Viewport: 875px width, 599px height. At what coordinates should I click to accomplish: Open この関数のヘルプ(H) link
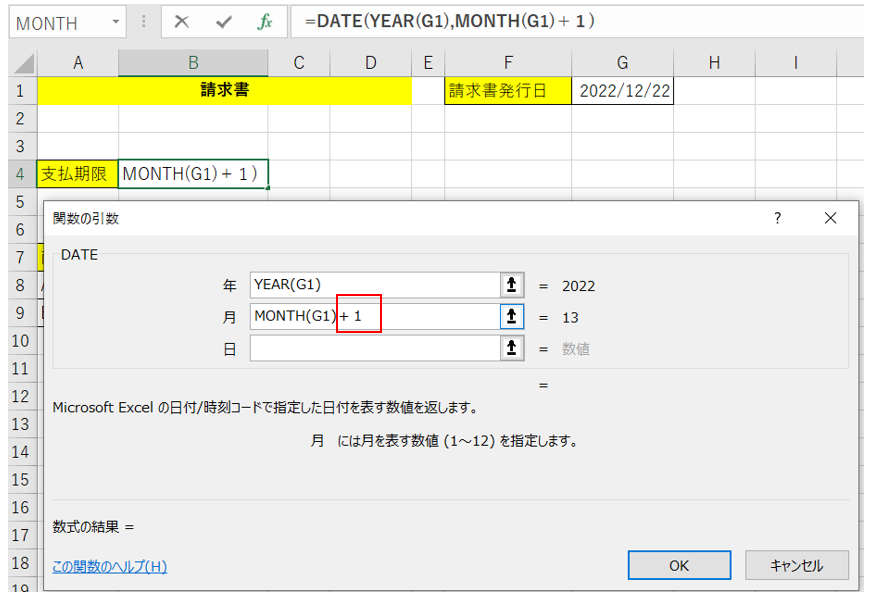click(110, 567)
